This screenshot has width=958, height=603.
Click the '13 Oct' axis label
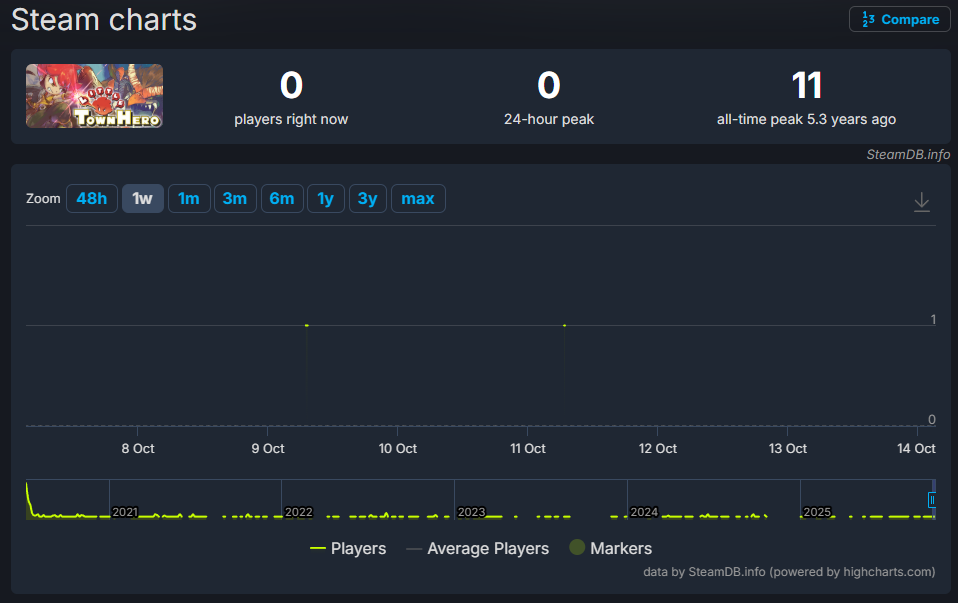(x=788, y=448)
